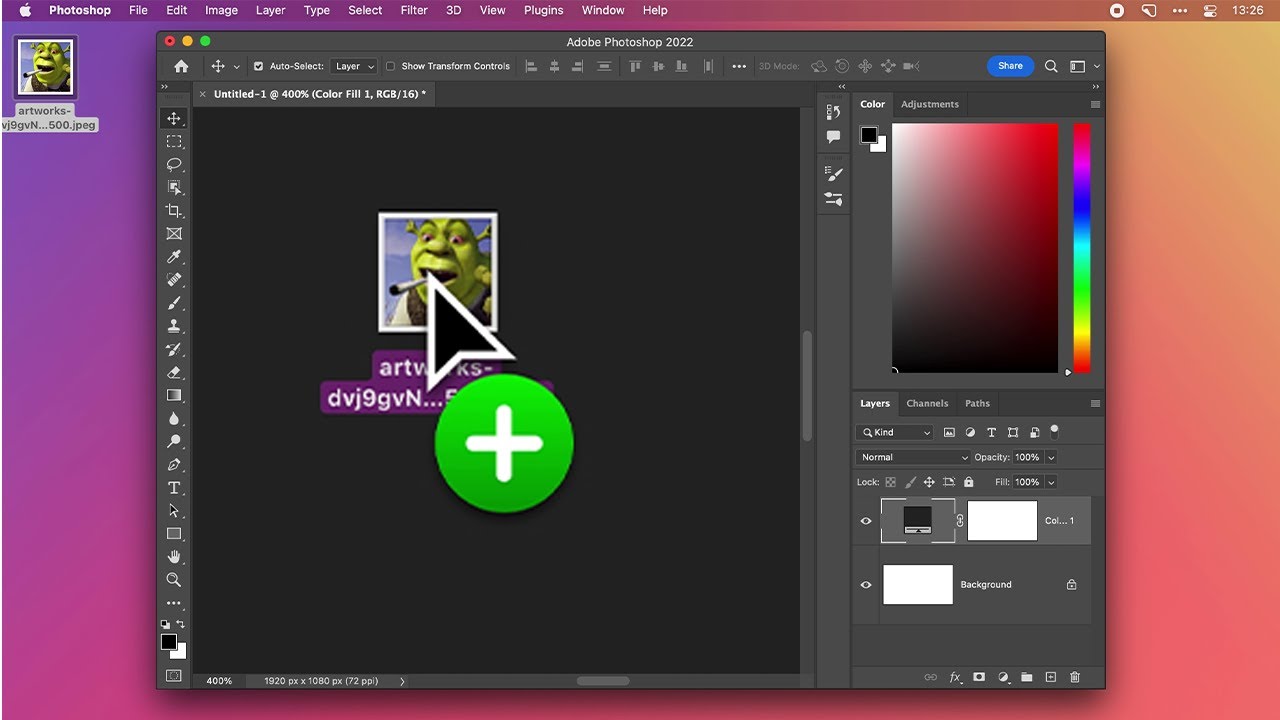Select the Move tool in toolbar
The image size is (1280, 720).
click(x=174, y=118)
